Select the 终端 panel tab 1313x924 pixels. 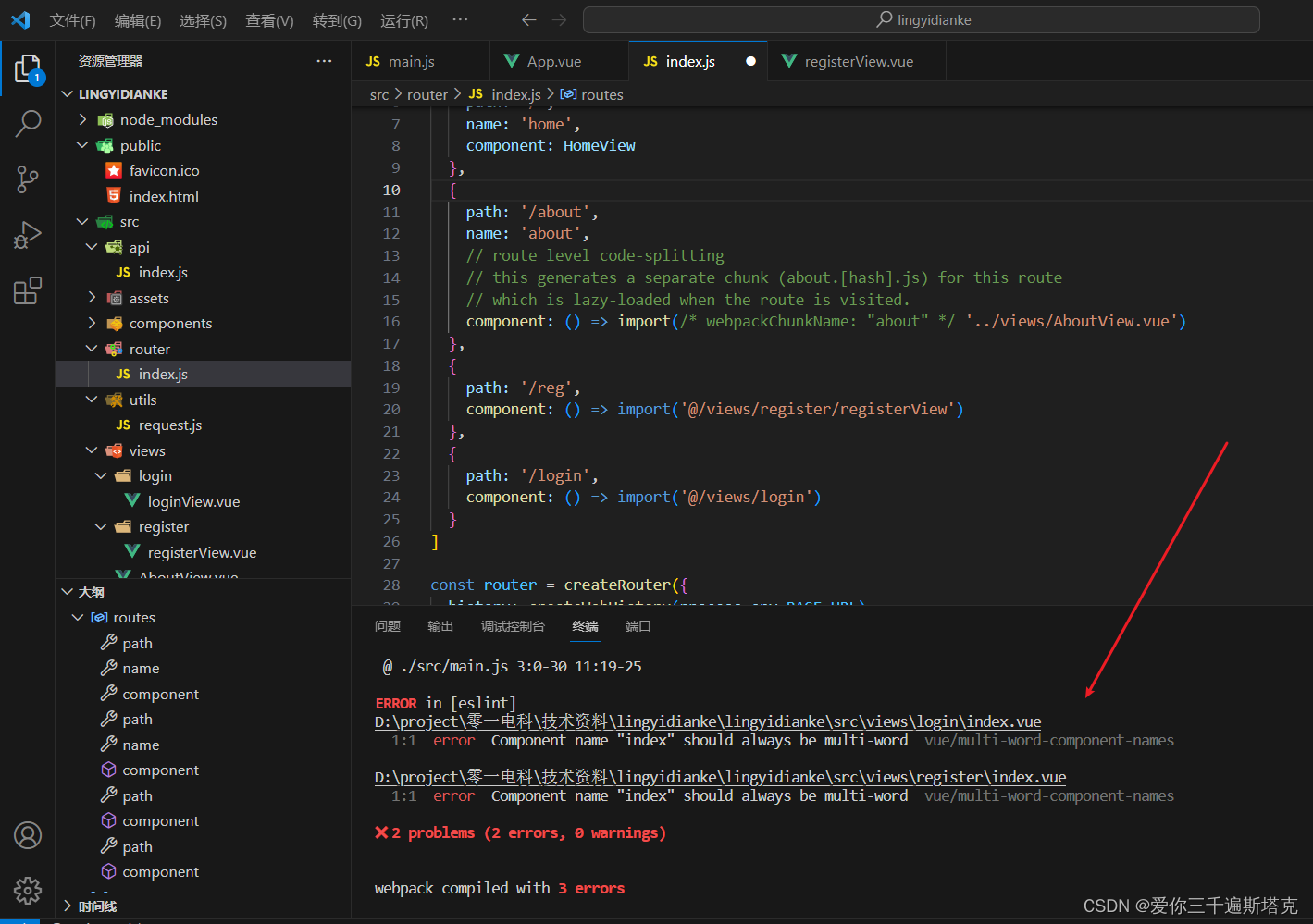point(585,626)
